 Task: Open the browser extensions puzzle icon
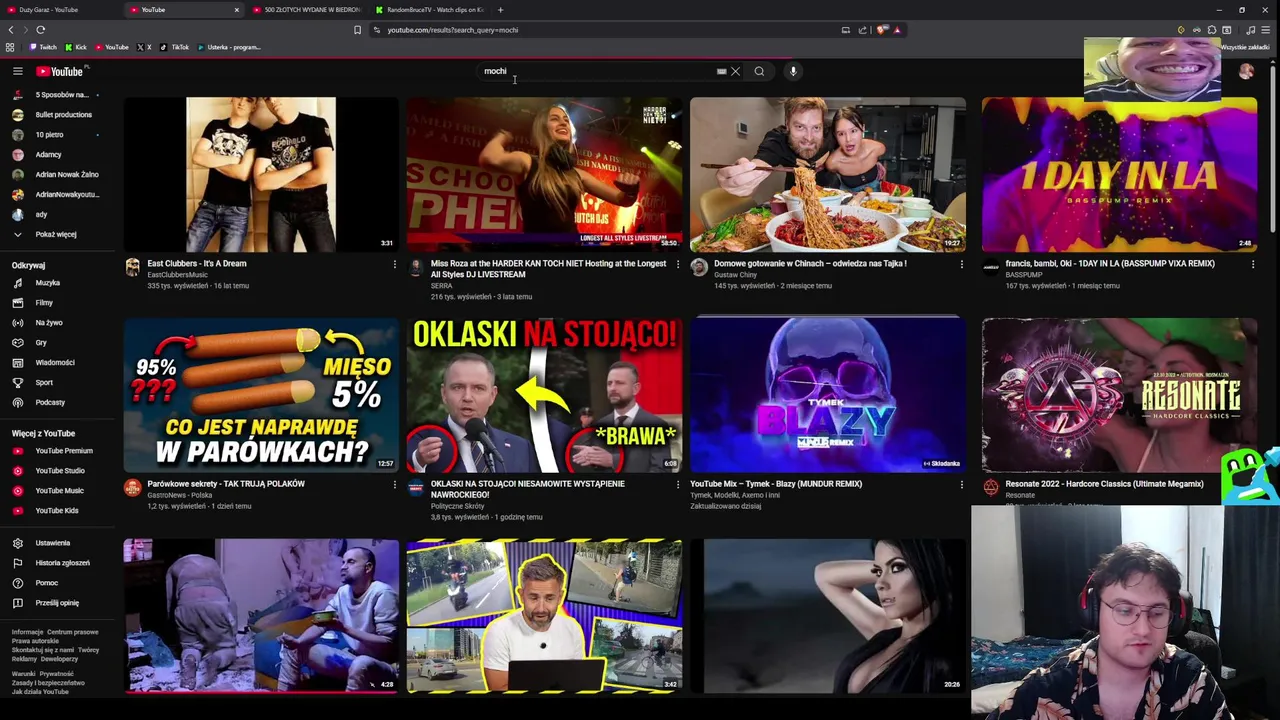click(1211, 30)
